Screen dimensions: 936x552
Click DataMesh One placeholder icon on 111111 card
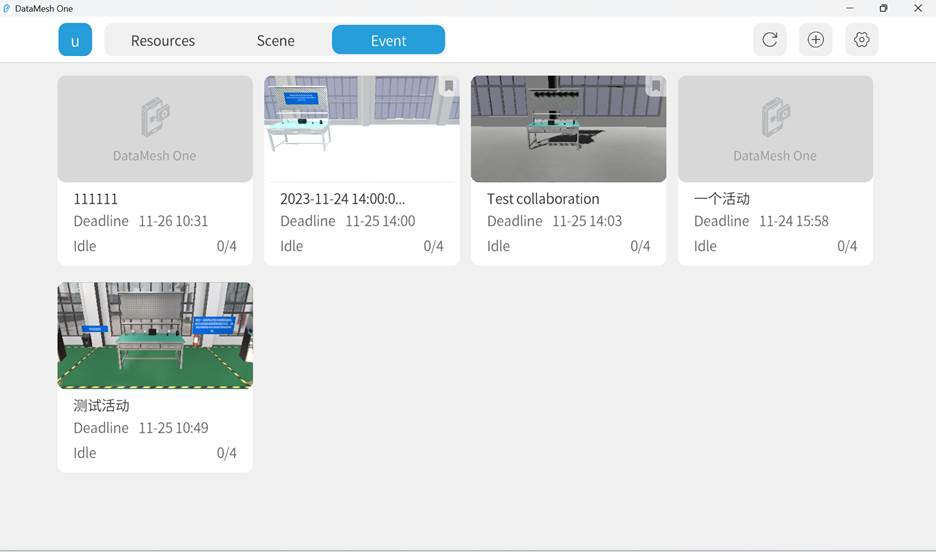tap(155, 118)
